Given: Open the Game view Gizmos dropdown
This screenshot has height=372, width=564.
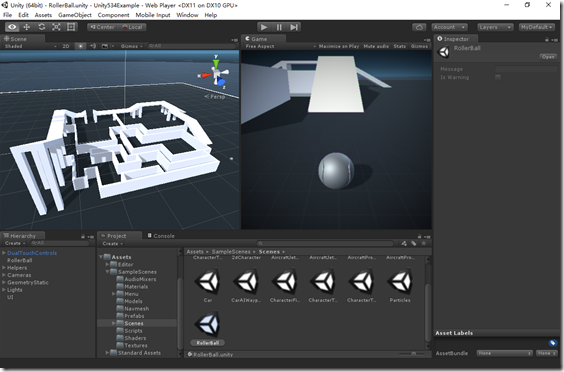Looking at the screenshot, I should coord(419,46).
